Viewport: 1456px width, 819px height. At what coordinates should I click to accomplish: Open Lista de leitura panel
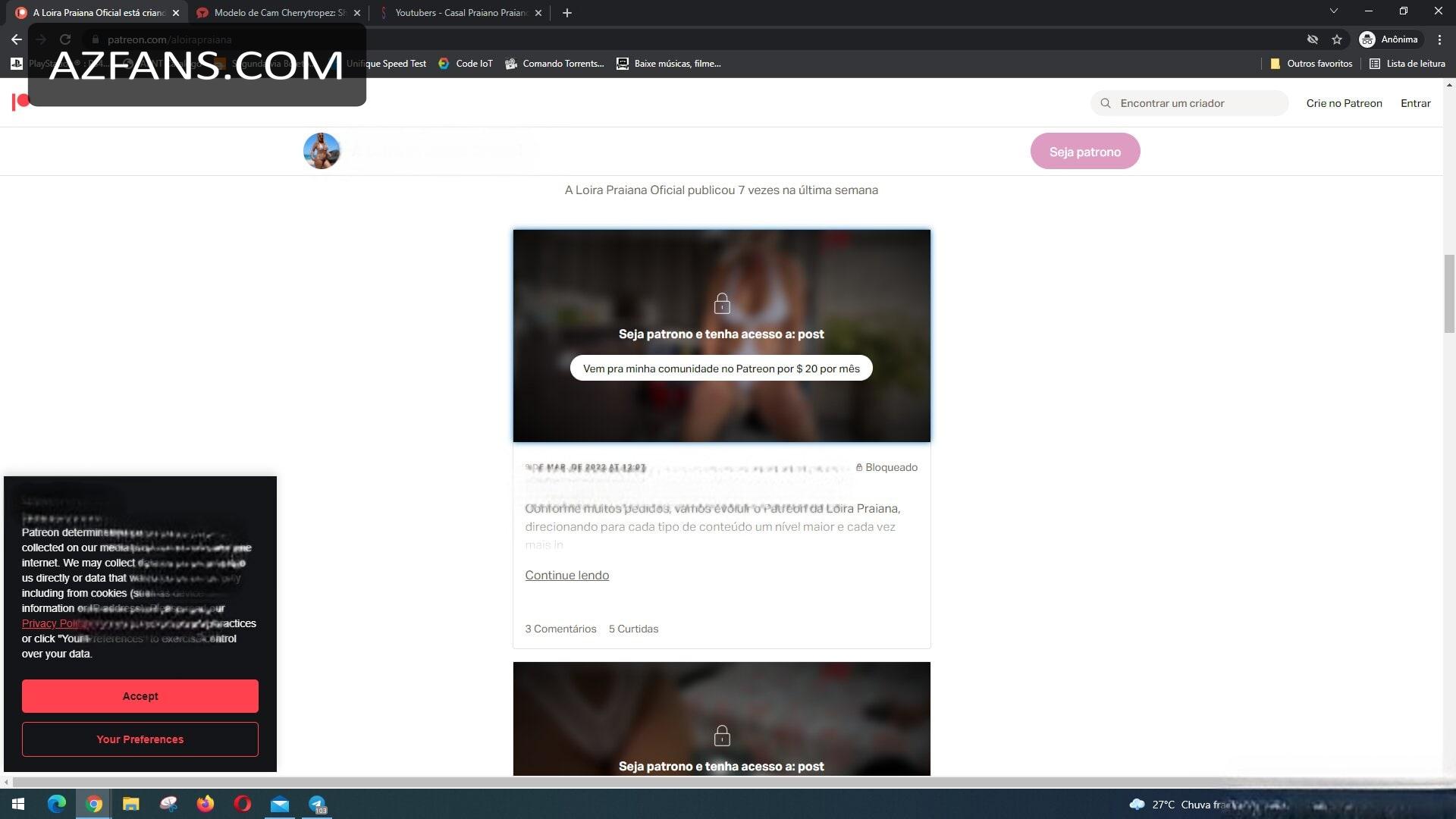click(x=1407, y=64)
